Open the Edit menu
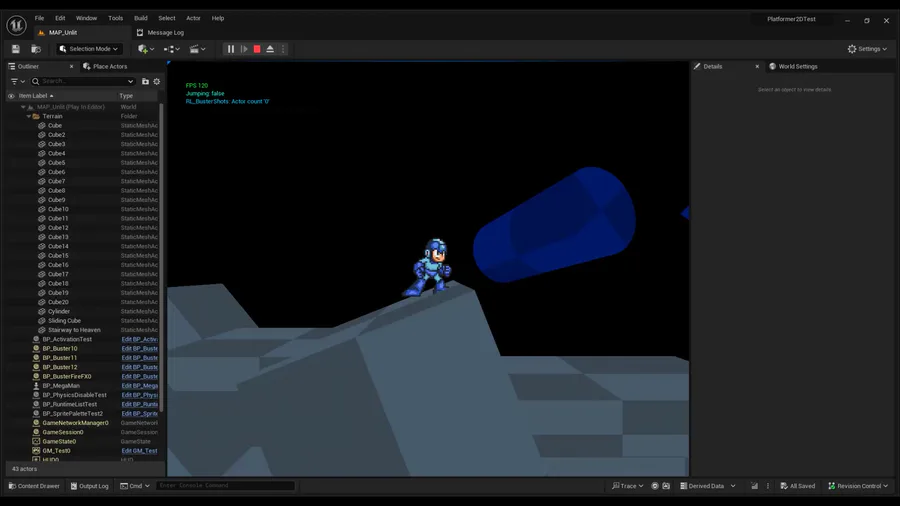 tap(60, 18)
